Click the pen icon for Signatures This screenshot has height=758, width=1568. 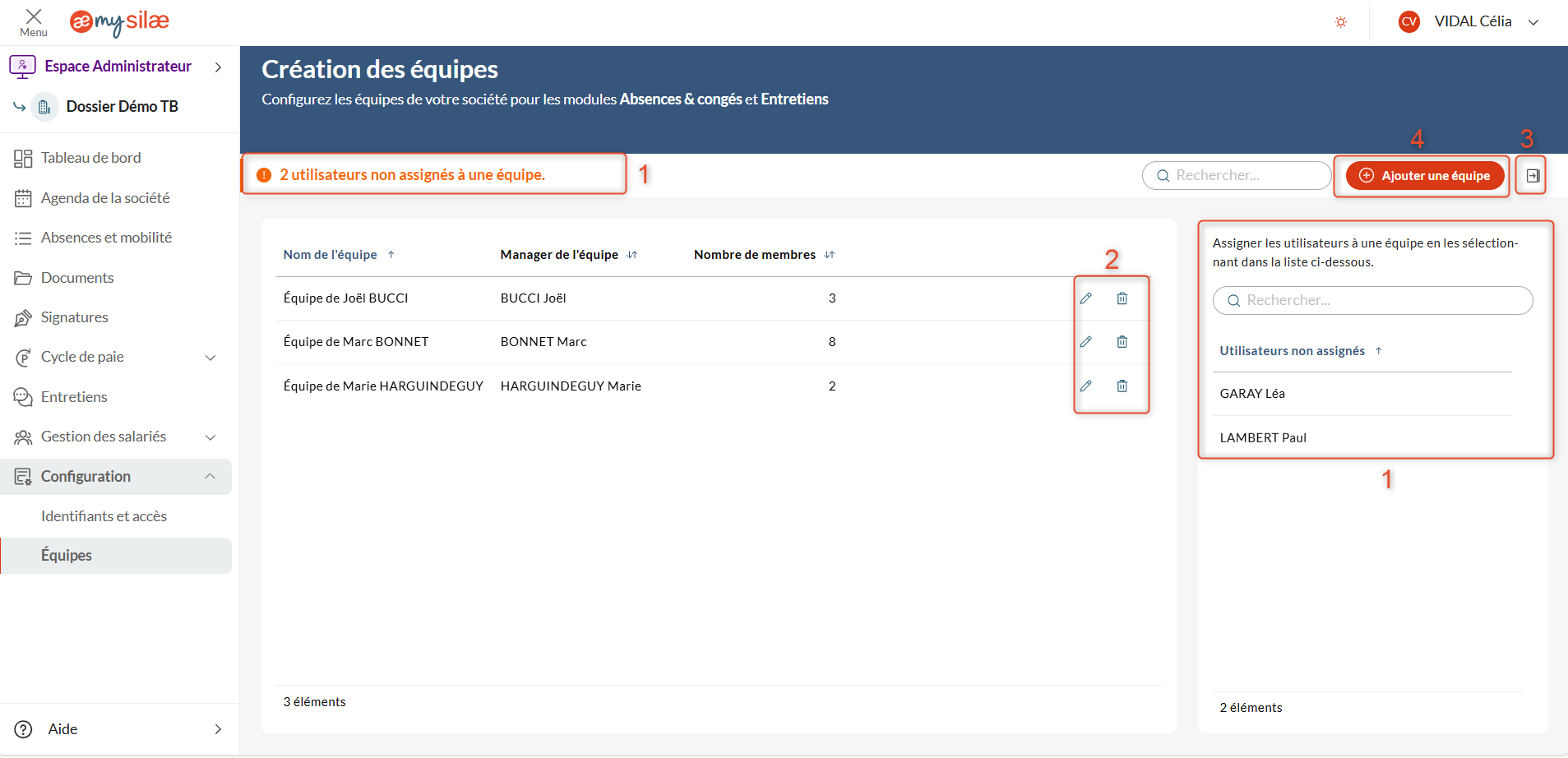pos(23,318)
